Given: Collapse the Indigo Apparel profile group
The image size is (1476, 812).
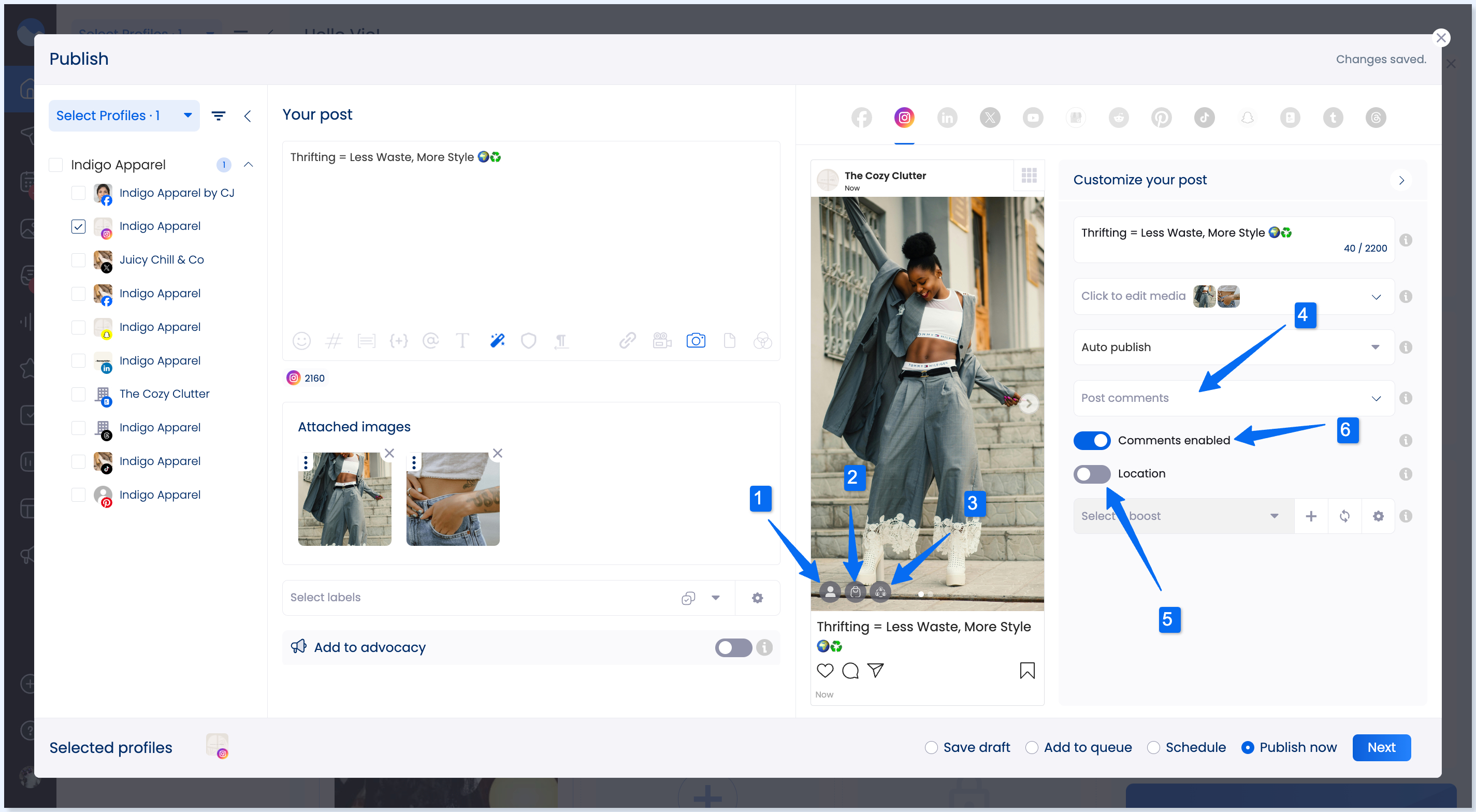Looking at the screenshot, I should click(x=248, y=165).
